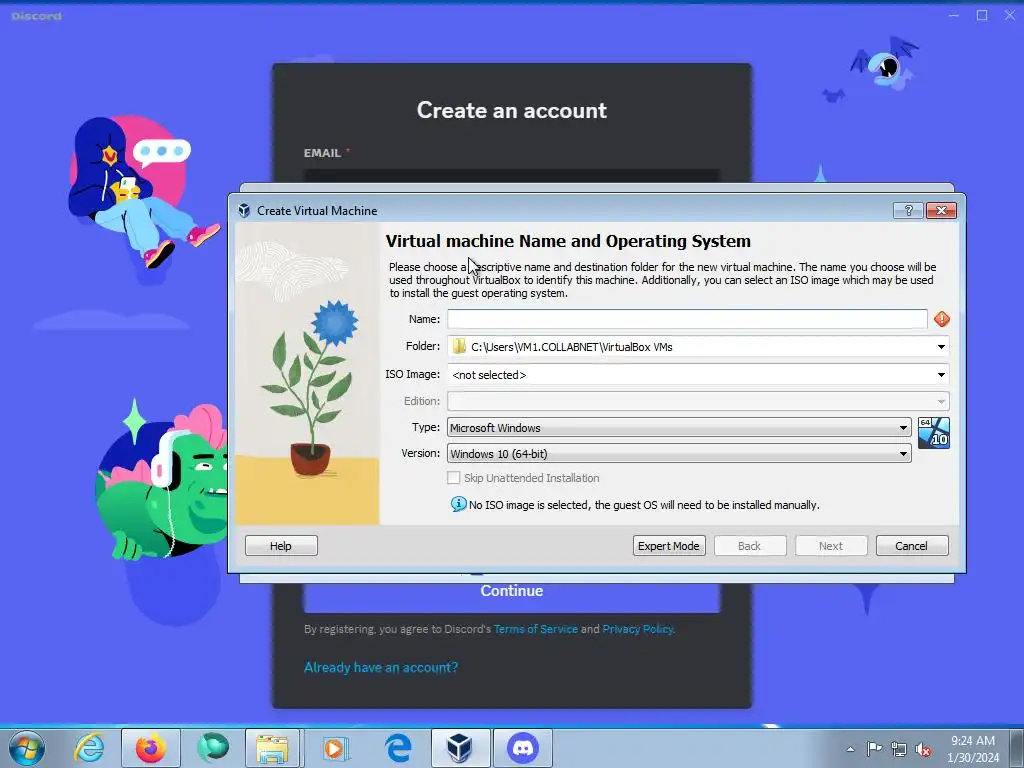This screenshot has height=768, width=1024.
Task: Open Privacy Policy link in Discord
Action: coord(638,629)
